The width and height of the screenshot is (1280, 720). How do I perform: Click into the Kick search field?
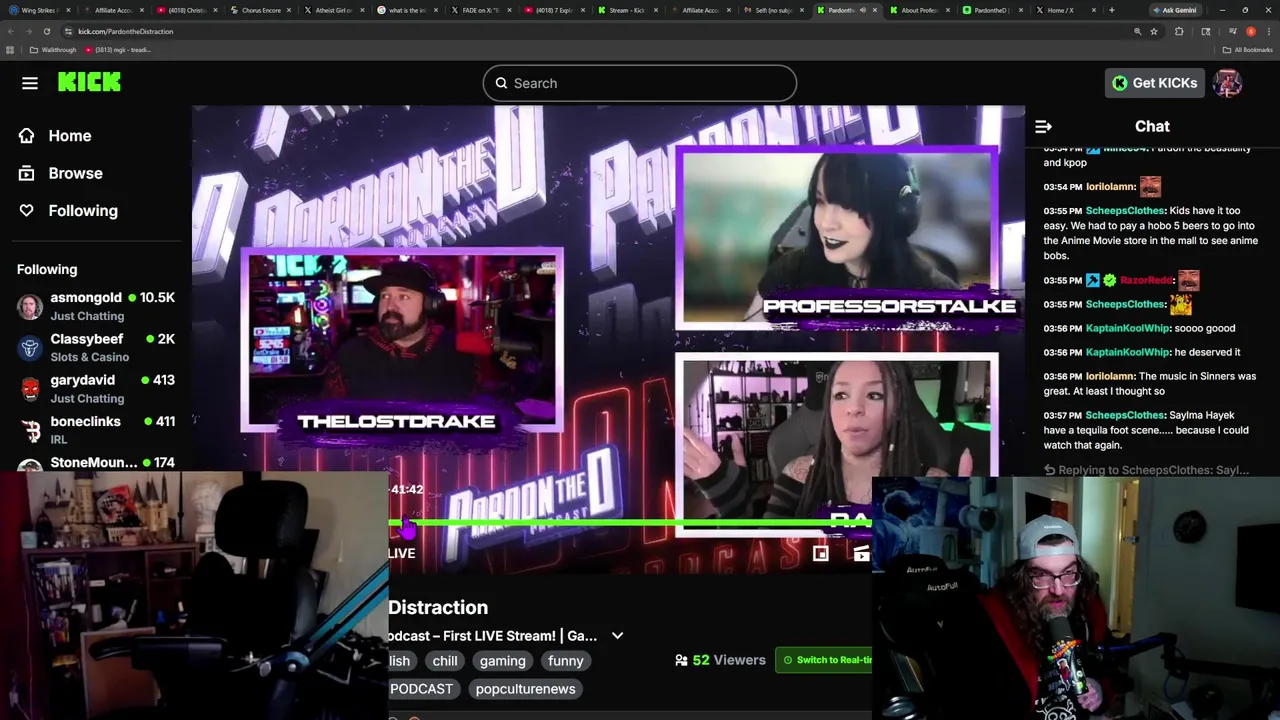(x=640, y=83)
